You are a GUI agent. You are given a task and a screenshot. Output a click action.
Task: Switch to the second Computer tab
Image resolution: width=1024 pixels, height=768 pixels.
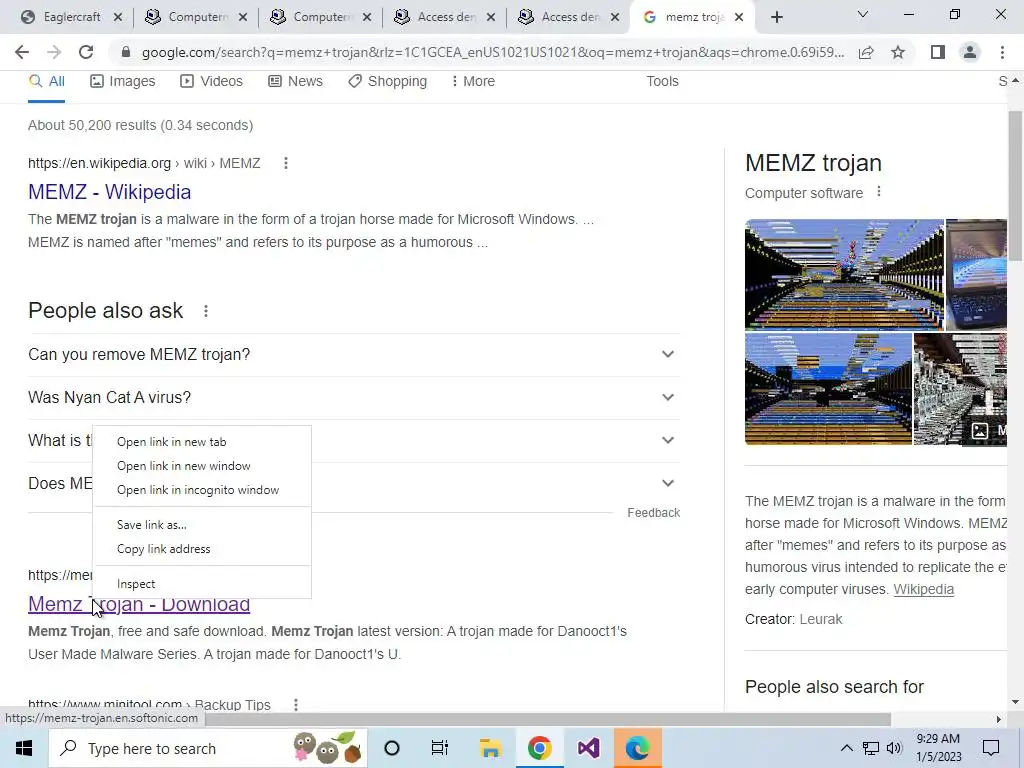click(x=321, y=18)
